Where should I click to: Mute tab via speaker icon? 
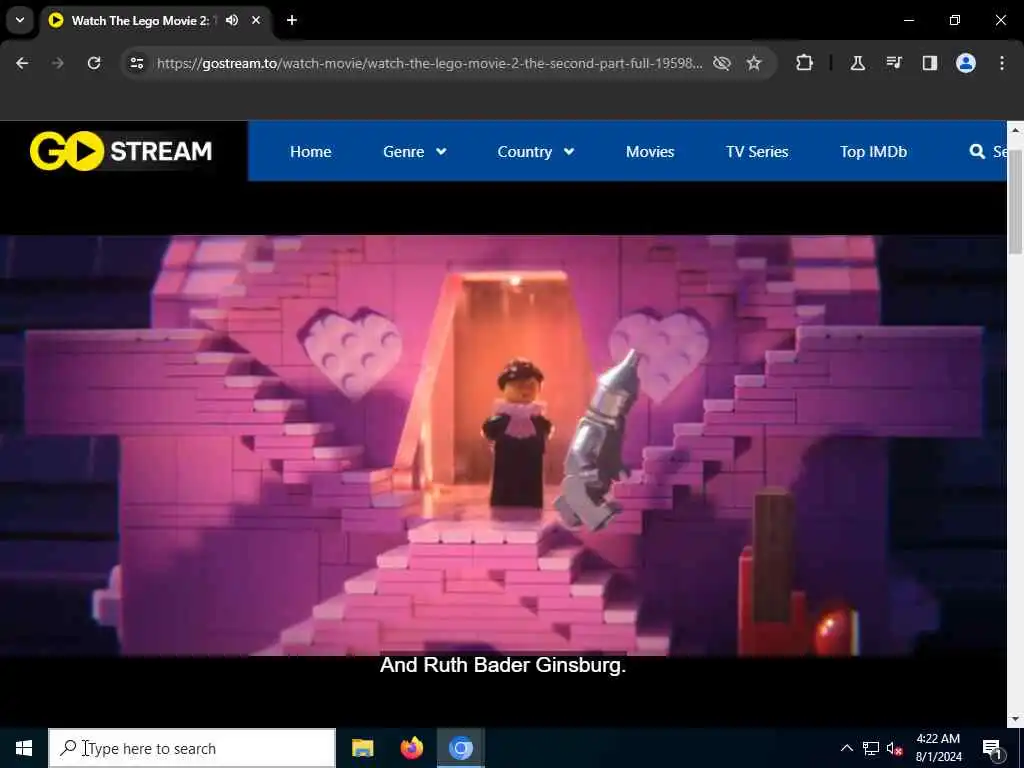[x=232, y=20]
